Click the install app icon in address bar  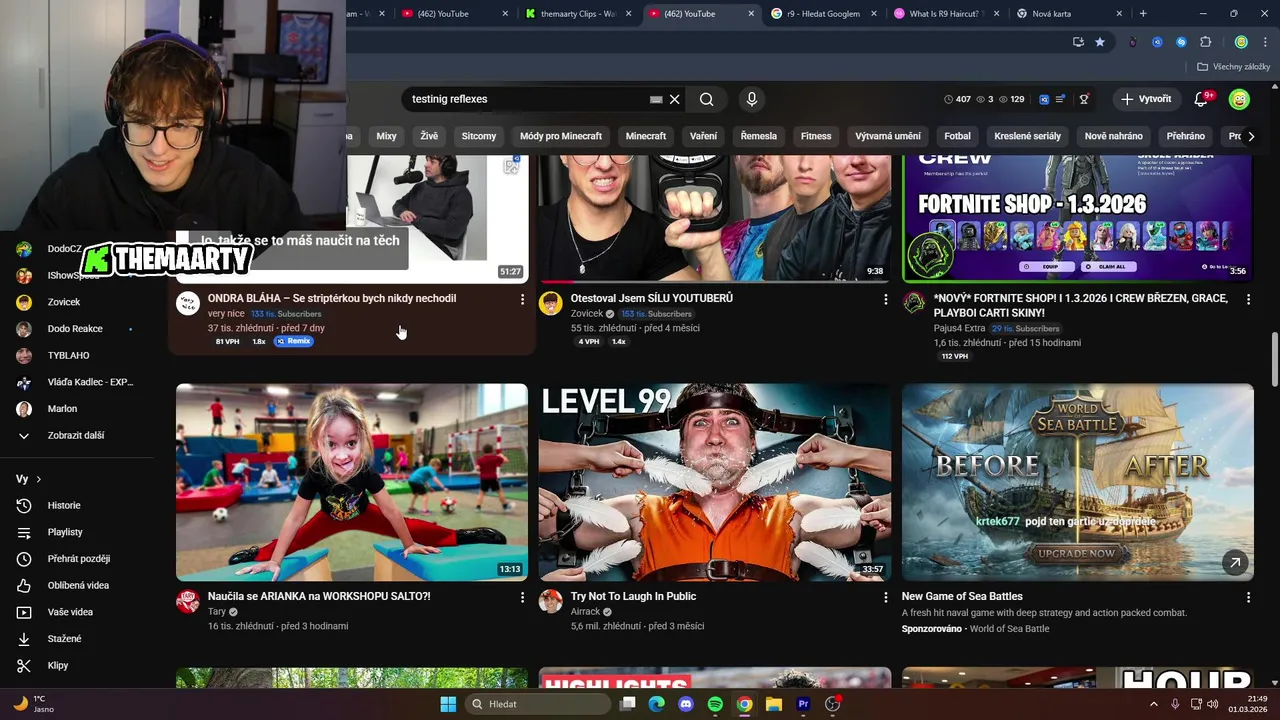pos(1078,42)
